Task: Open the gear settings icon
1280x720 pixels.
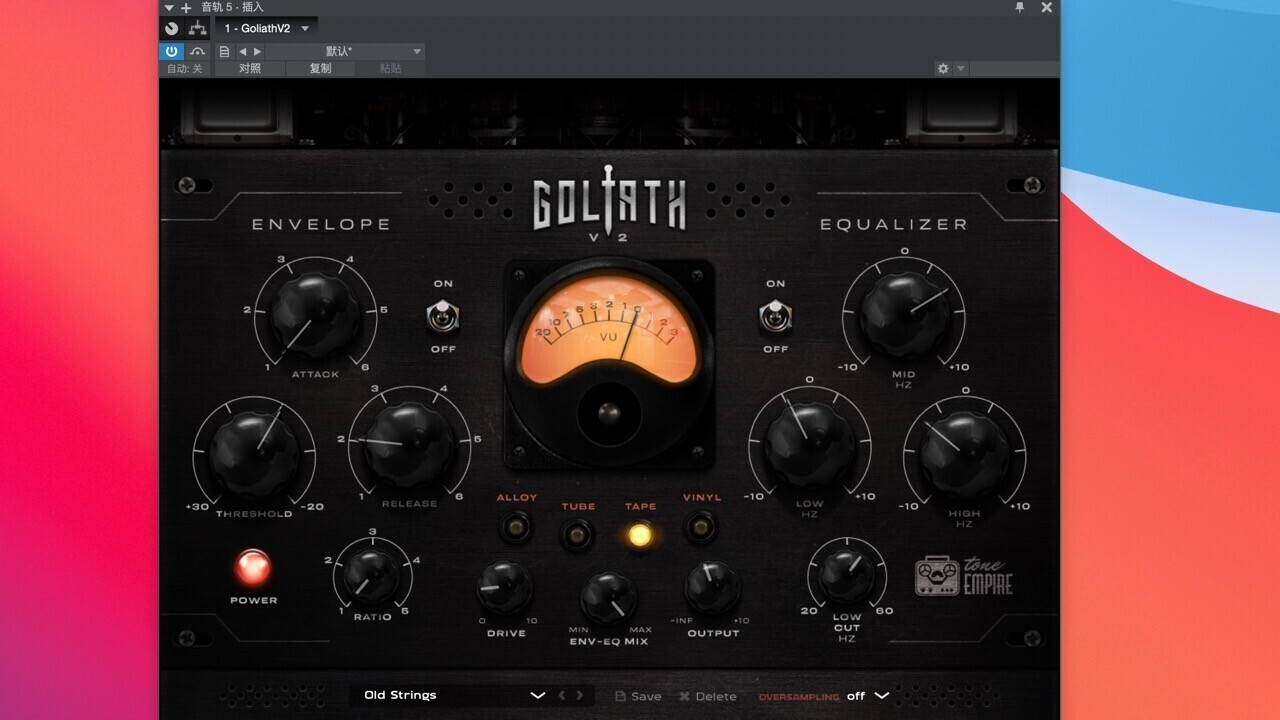Action: pyautogui.click(x=942, y=69)
